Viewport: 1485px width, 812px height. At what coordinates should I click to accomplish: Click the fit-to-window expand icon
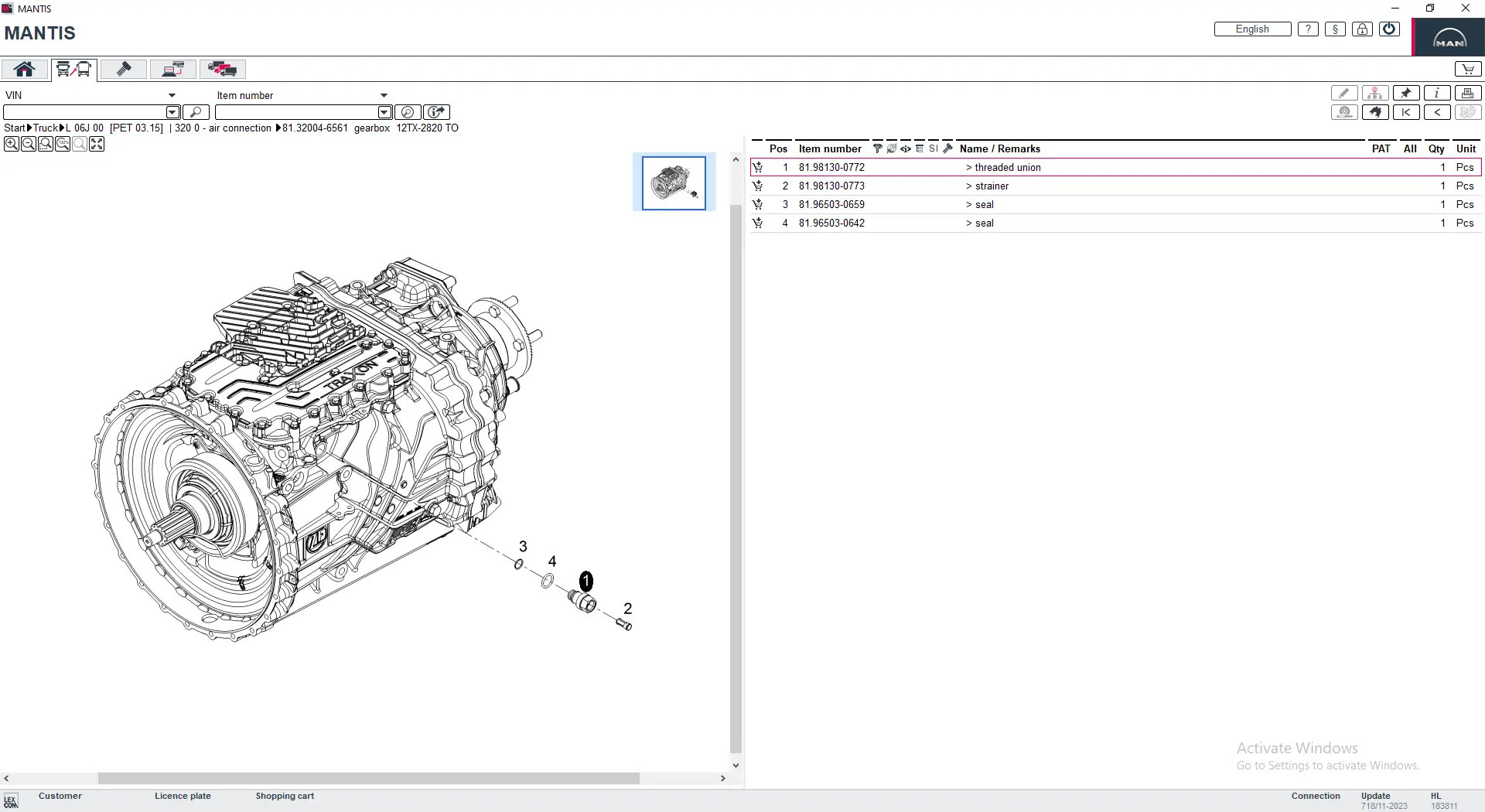pos(97,144)
